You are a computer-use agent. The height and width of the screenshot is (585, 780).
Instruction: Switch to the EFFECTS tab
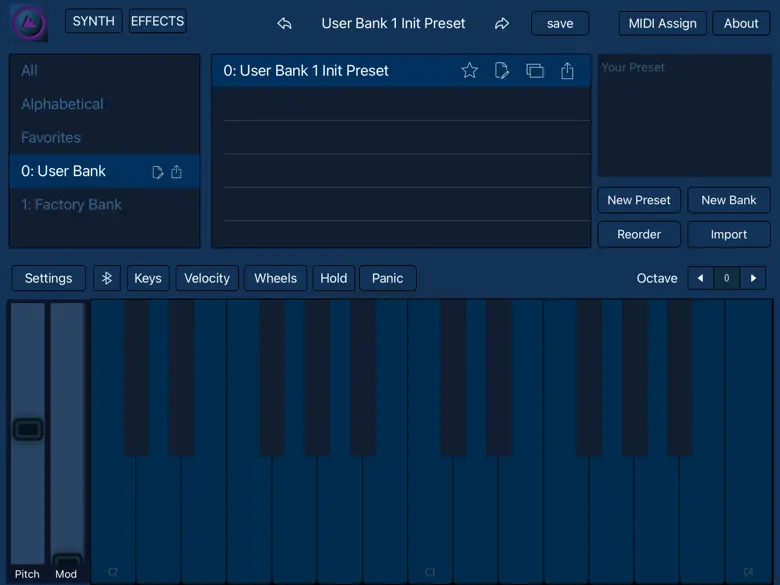(x=157, y=21)
